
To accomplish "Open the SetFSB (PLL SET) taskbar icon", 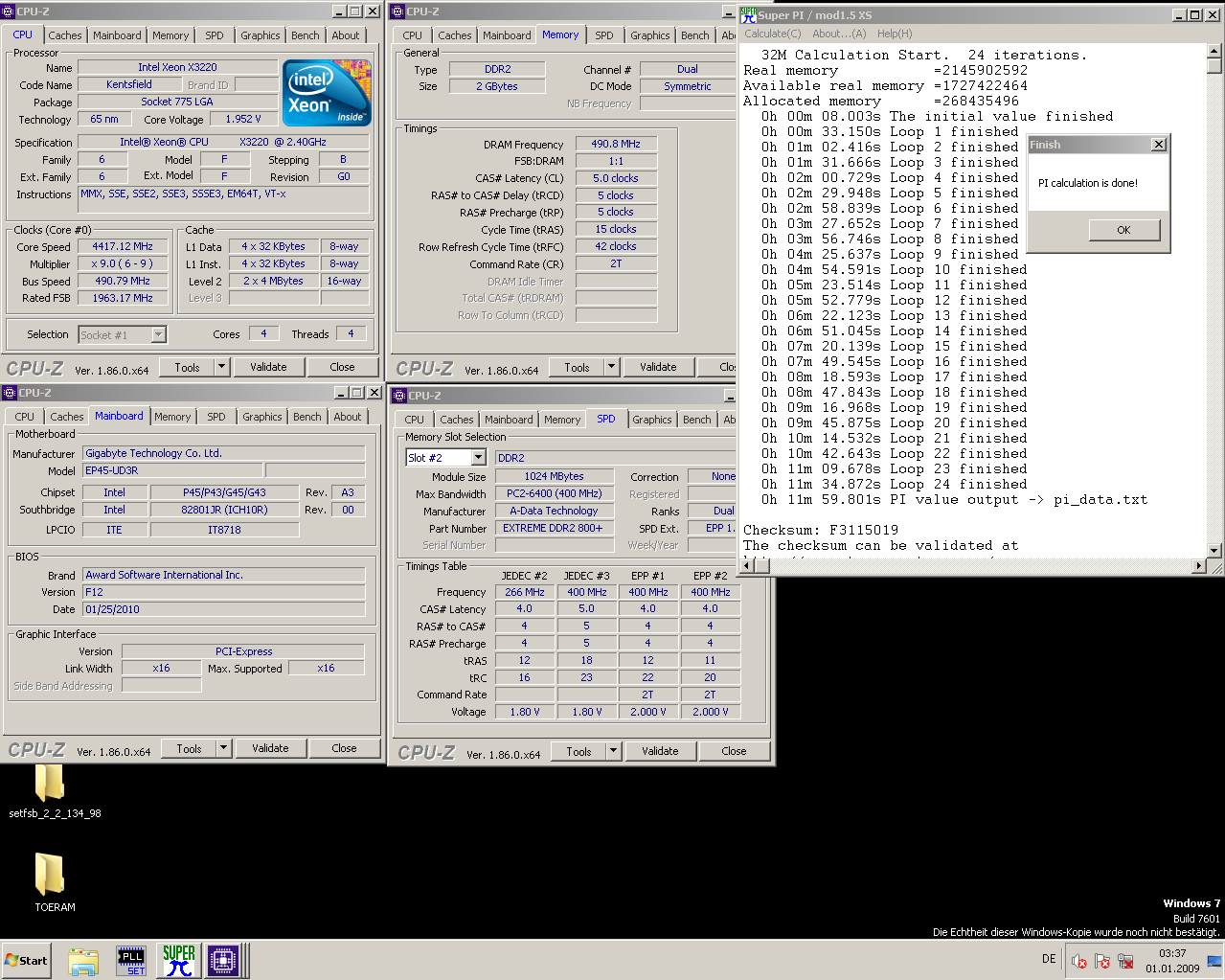I will (131, 961).
